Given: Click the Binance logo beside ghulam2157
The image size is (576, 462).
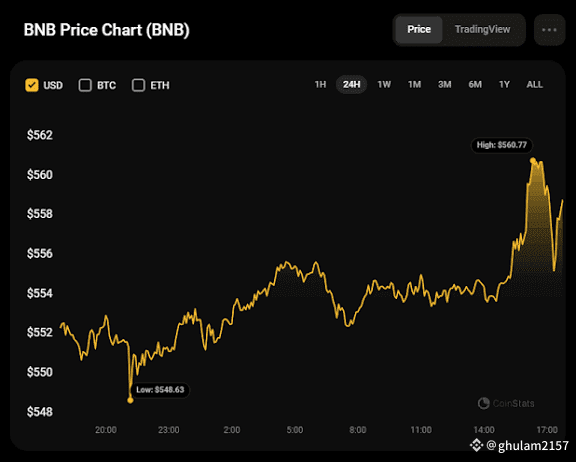Looking at the screenshot, I should coord(476,445).
